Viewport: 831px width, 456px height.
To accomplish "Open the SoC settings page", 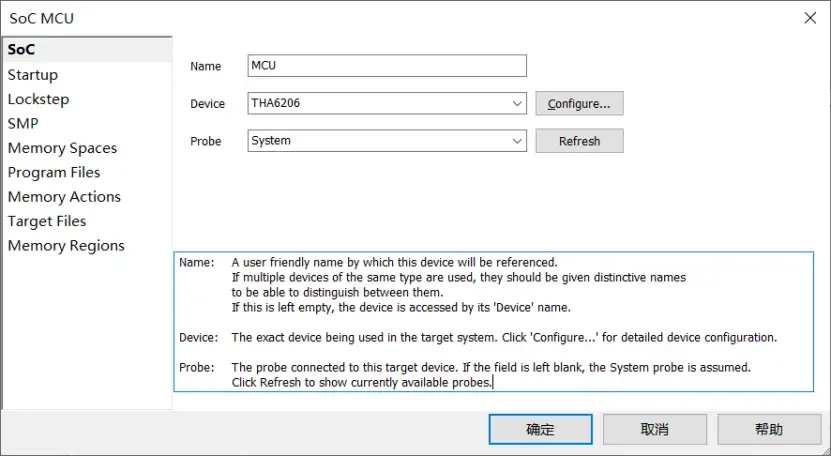I will click(21, 50).
